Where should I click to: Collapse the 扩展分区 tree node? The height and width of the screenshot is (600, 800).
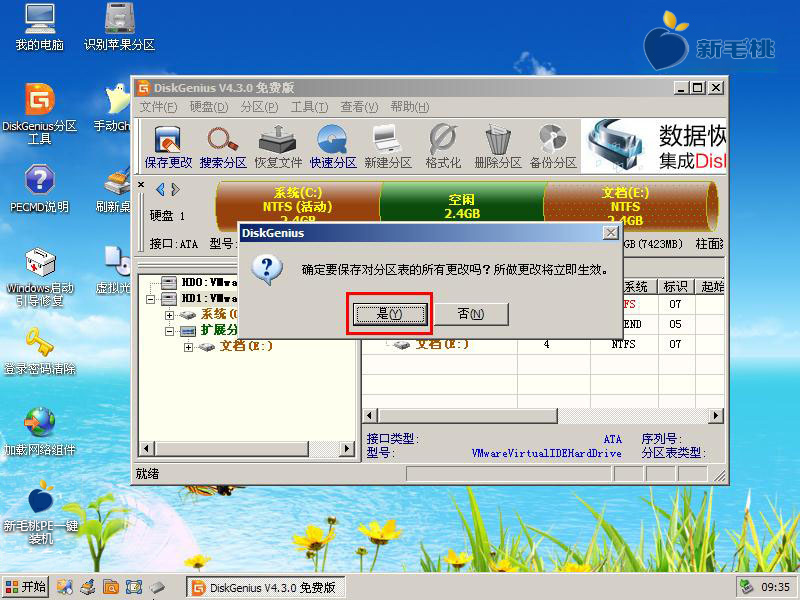pyautogui.click(x=169, y=331)
